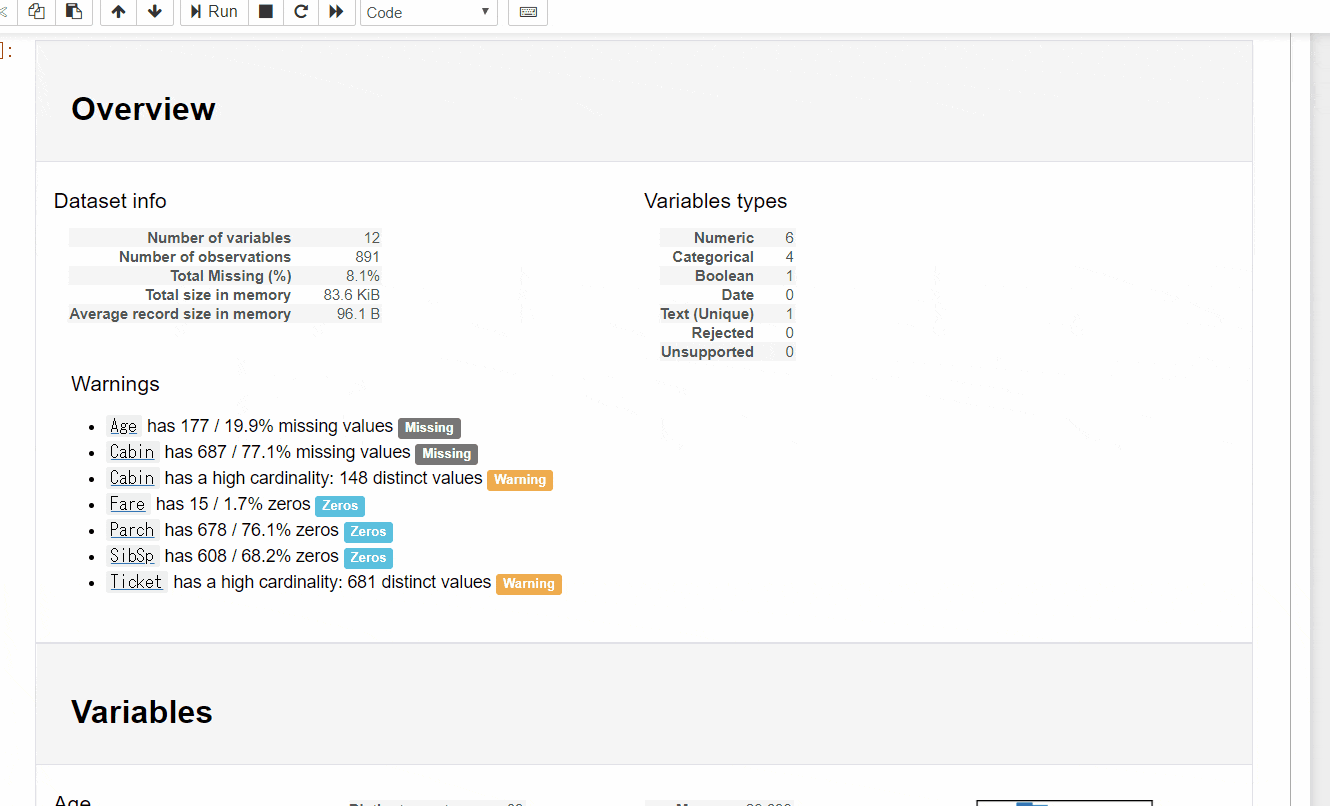Screen dimensions: 1330x806
Task: Select the Categorical type label
Action: tap(713, 257)
